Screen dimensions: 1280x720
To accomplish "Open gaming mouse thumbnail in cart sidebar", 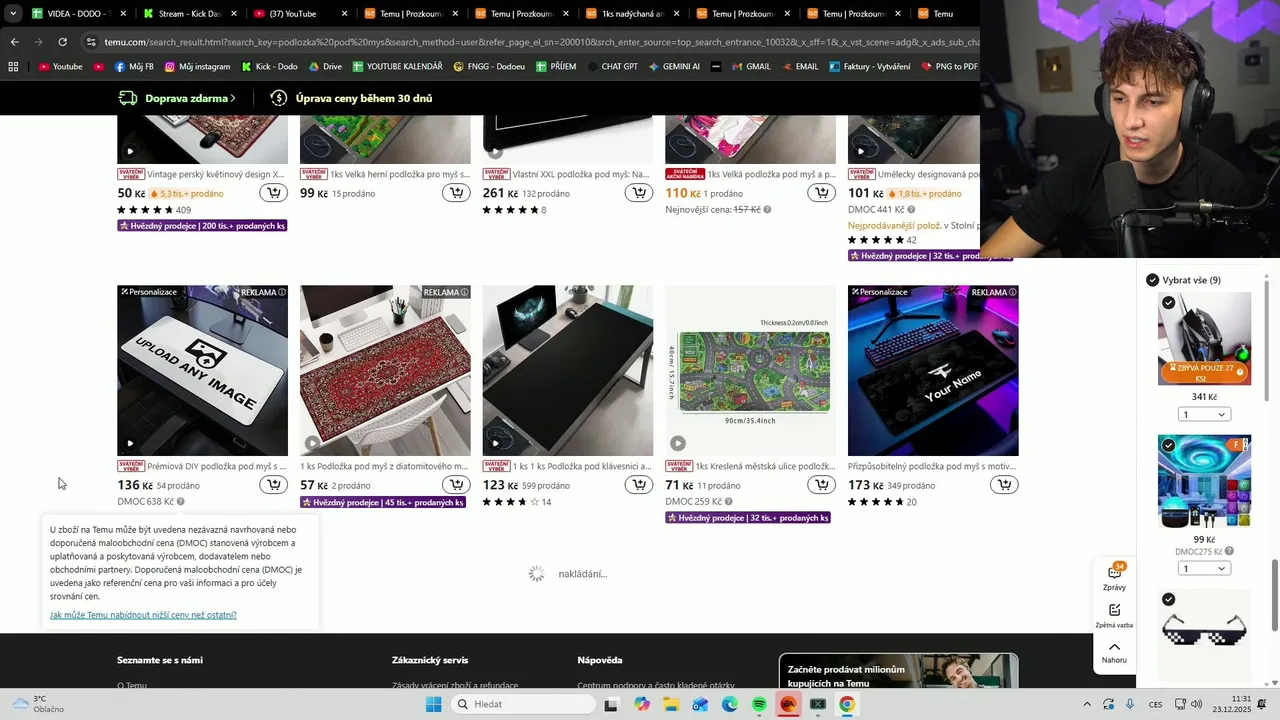I will 1204,339.
